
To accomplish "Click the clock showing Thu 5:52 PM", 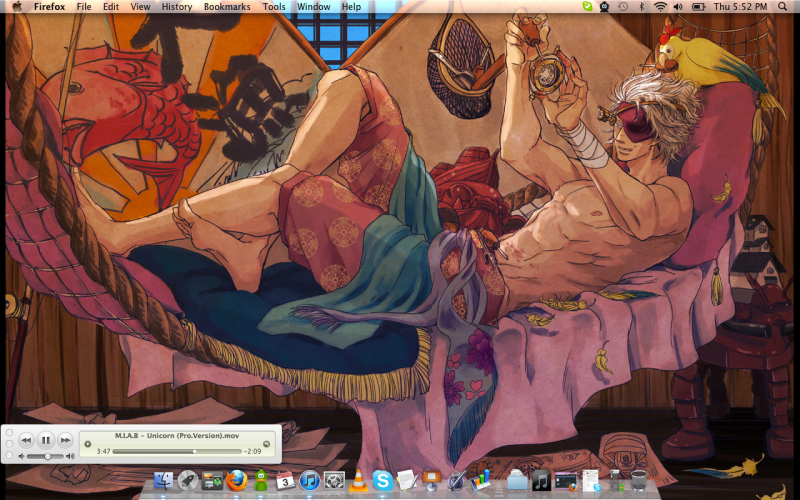I will 740,7.
